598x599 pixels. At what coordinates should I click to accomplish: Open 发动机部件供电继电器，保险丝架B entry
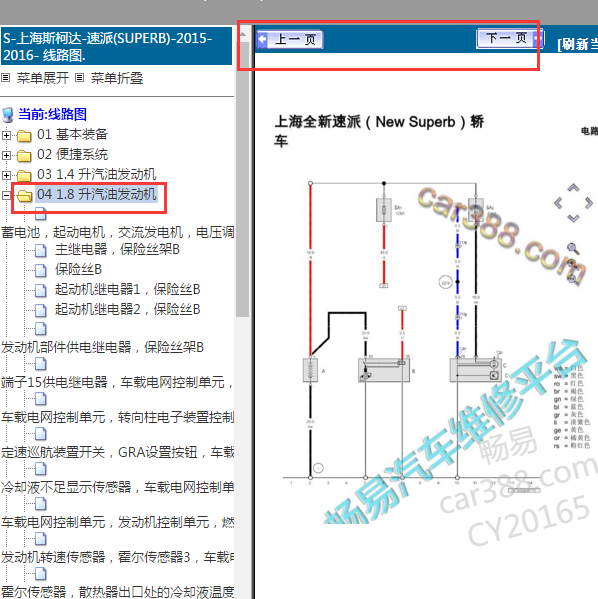[x=102, y=347]
